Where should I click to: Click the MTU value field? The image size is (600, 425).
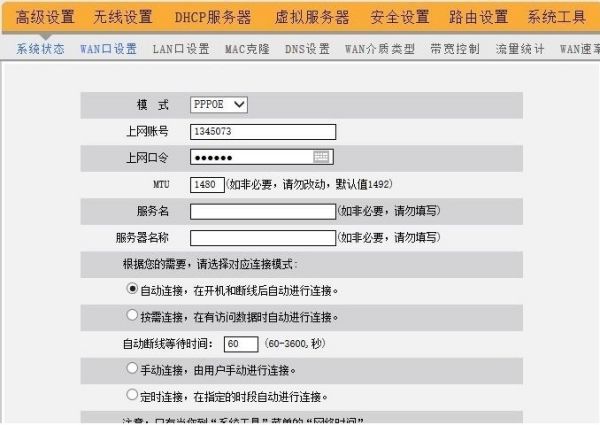click(207, 184)
